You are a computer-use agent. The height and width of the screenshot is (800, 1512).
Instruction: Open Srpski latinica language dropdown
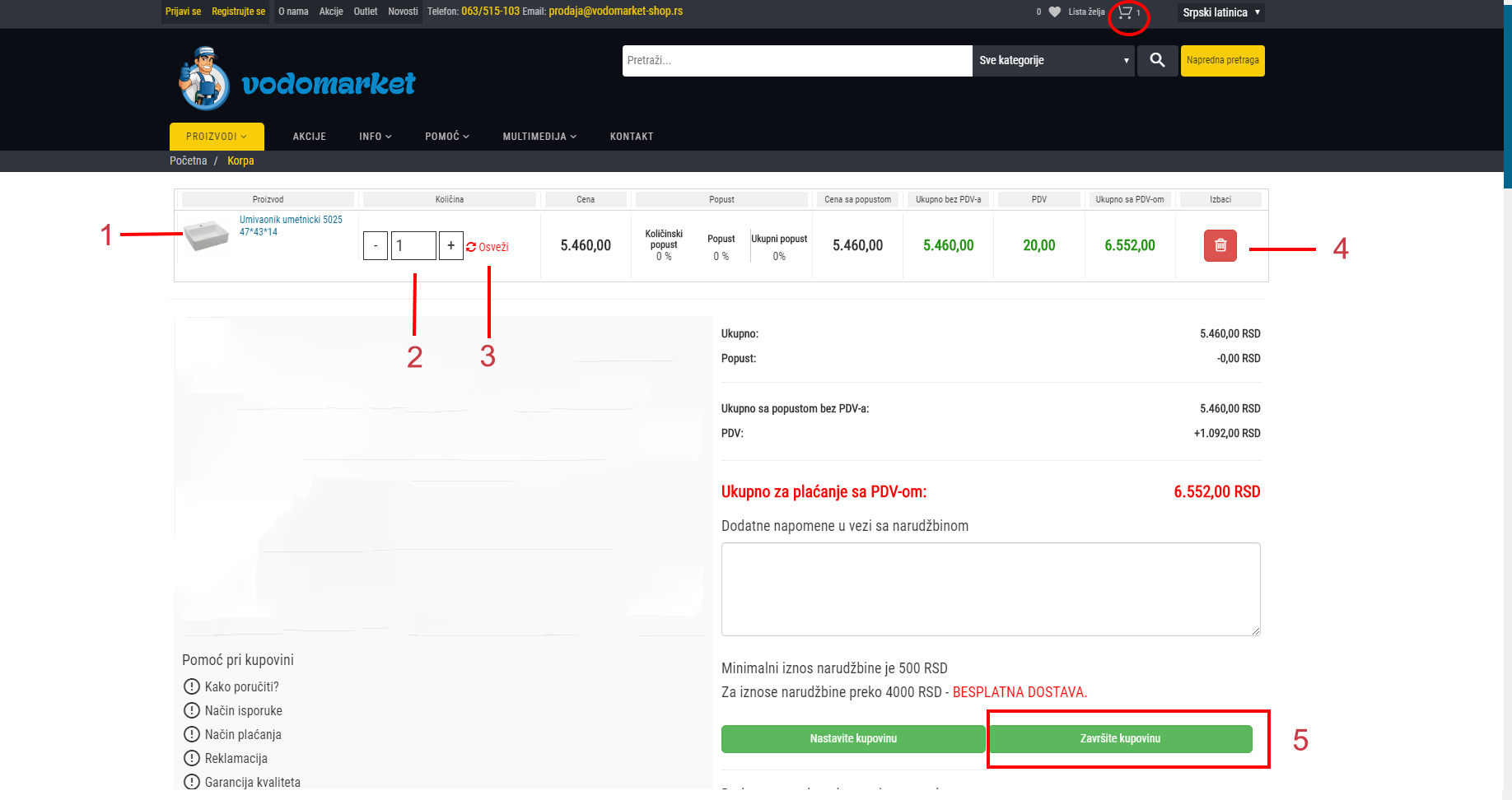coord(1220,12)
